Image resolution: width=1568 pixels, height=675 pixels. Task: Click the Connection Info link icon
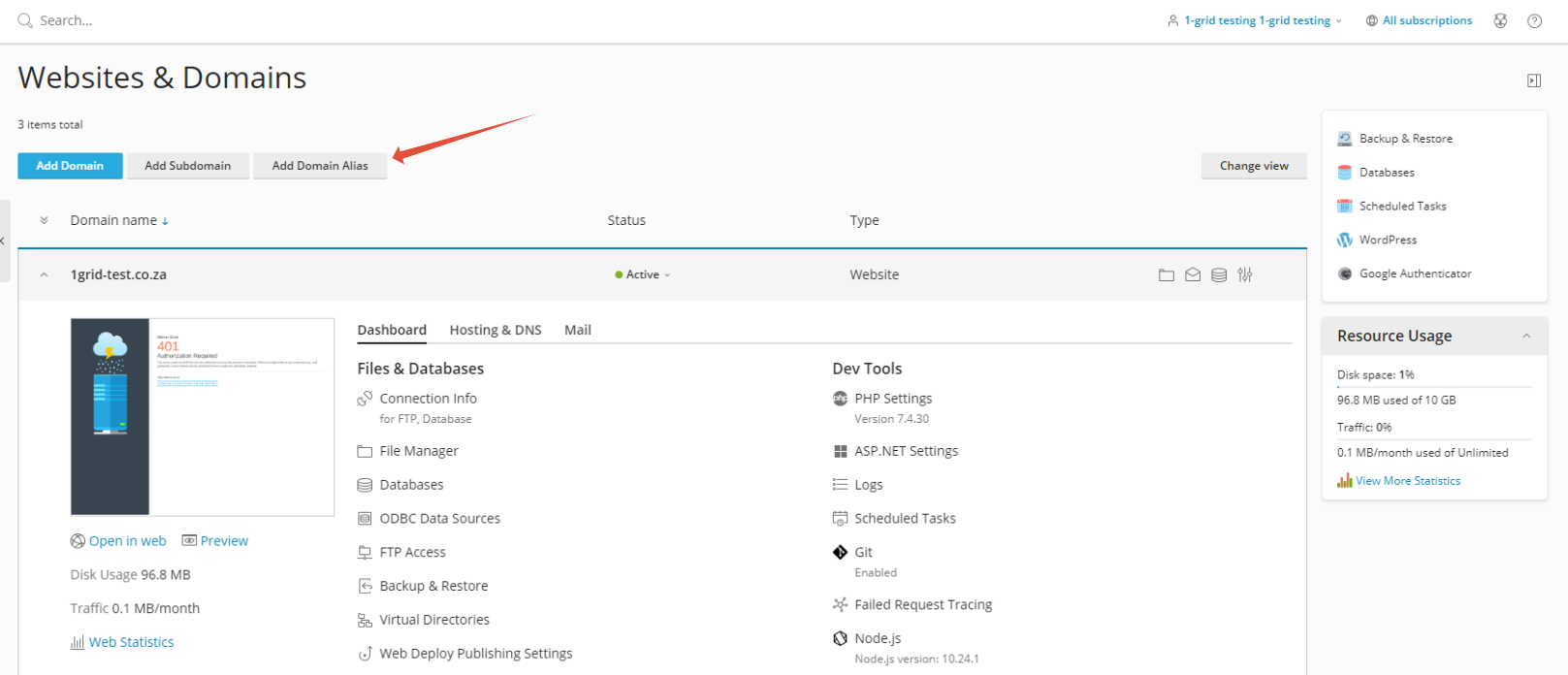(365, 399)
